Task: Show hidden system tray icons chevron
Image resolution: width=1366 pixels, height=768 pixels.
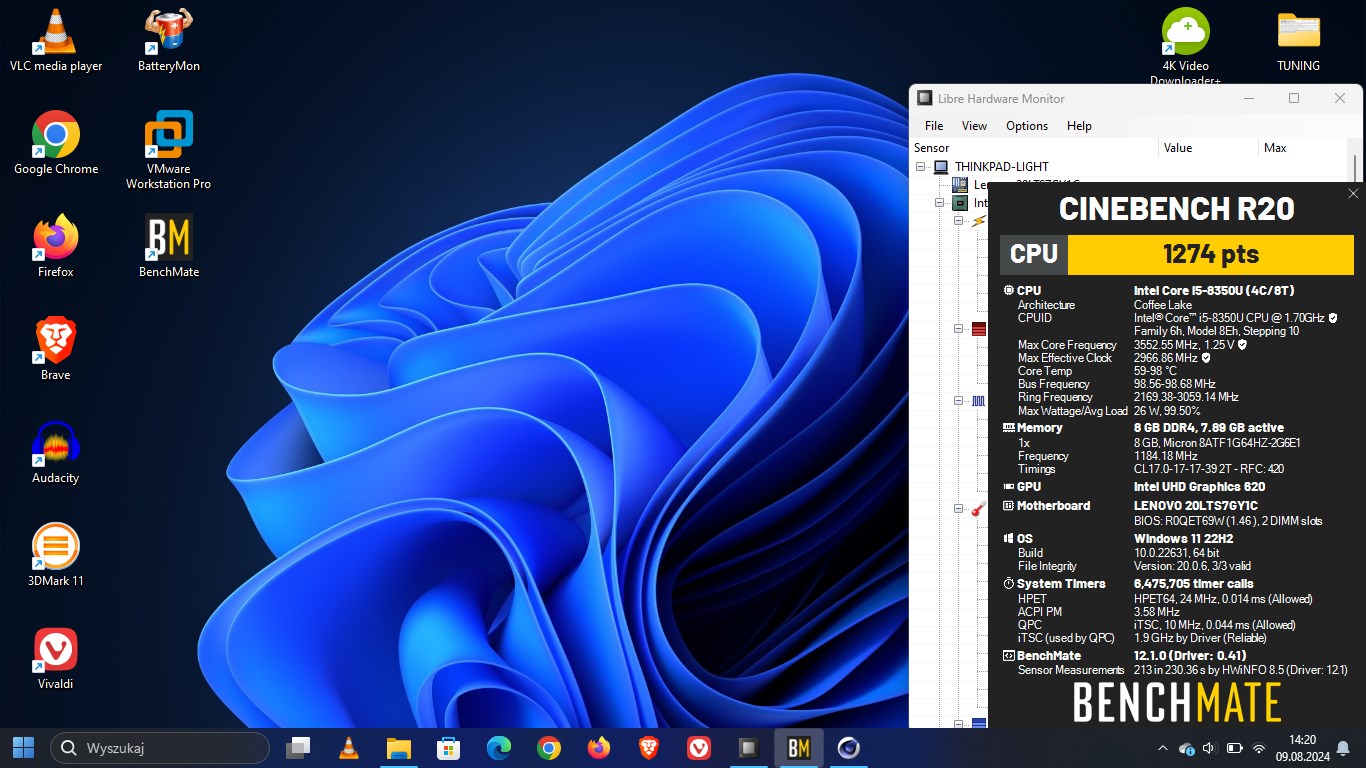Action: (x=1162, y=748)
